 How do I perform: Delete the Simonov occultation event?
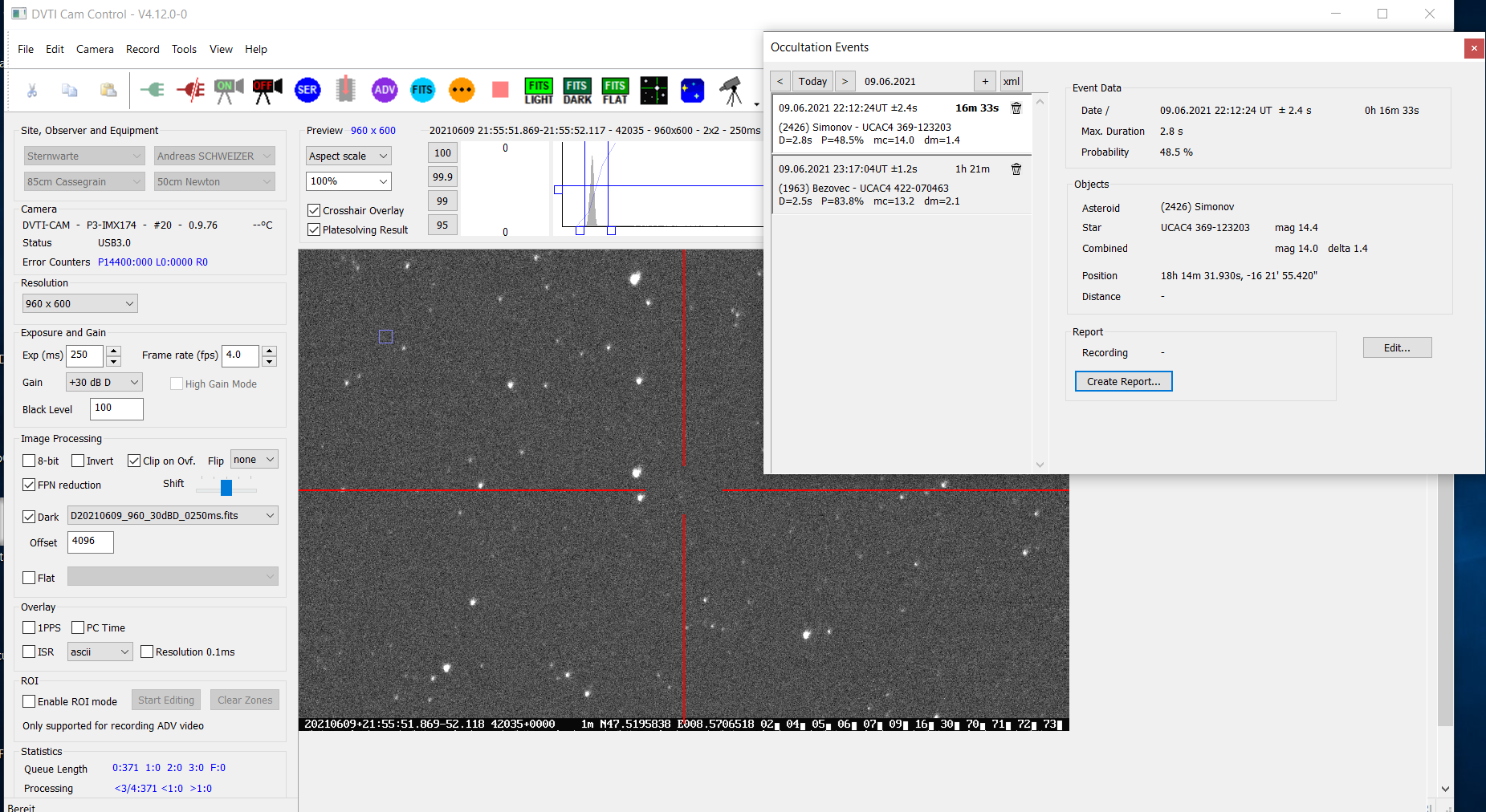point(1016,108)
